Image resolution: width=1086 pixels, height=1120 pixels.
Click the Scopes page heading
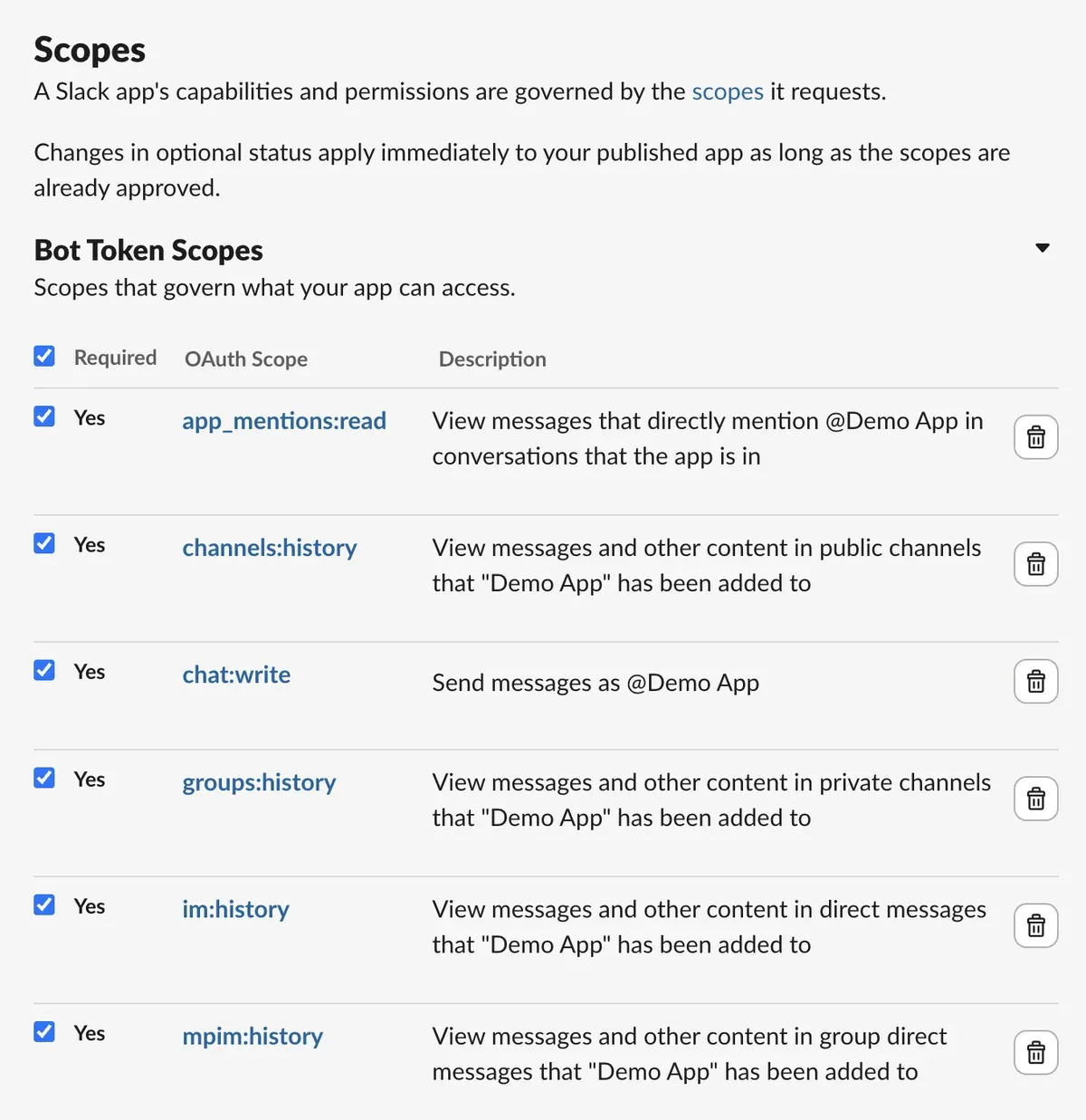point(90,50)
